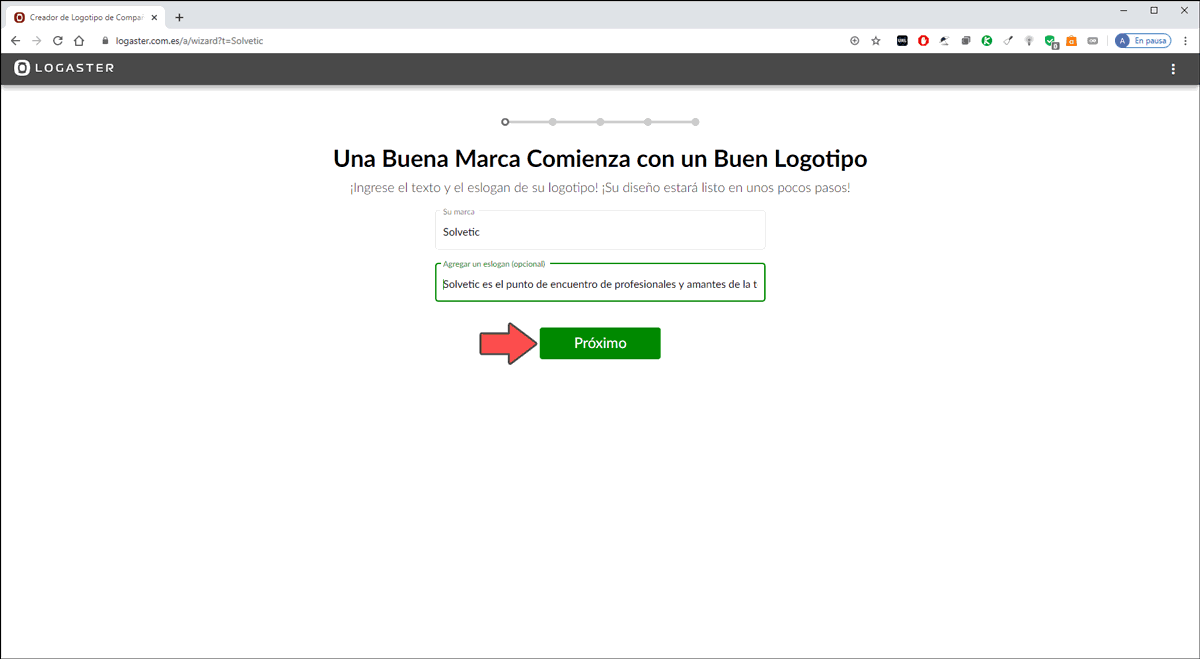The height and width of the screenshot is (659, 1200).
Task: Open the orange shopping bag extension
Action: 1071,41
